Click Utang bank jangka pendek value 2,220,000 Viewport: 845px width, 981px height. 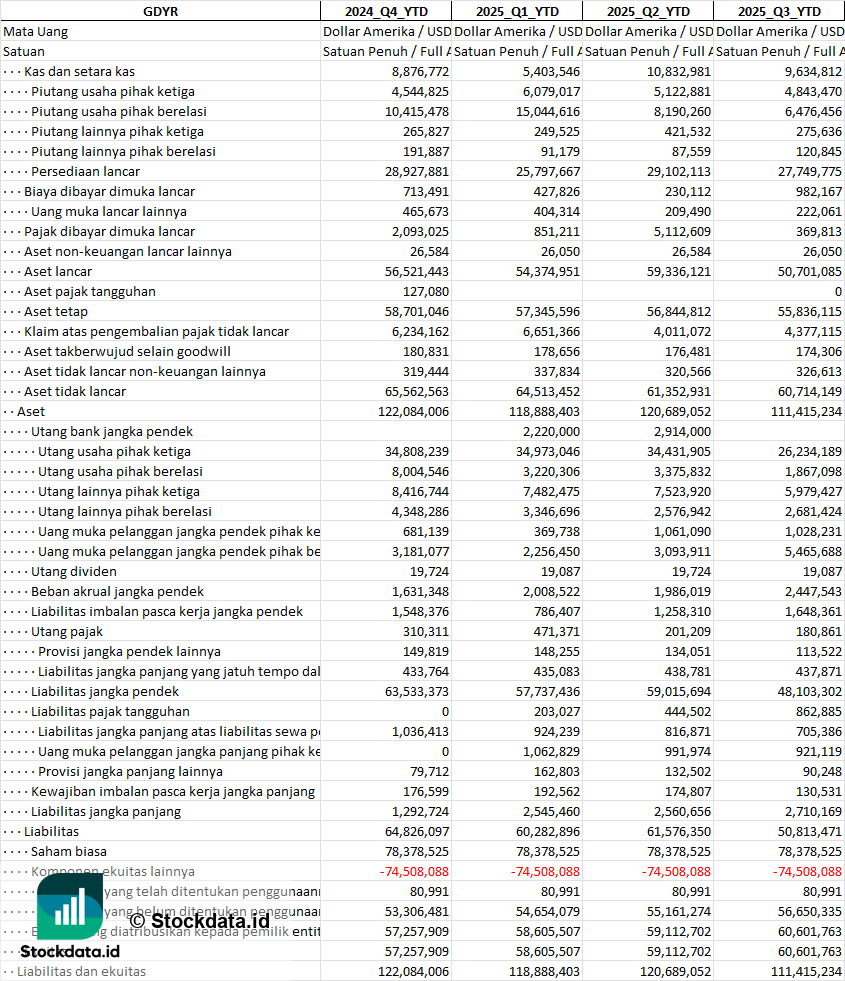(552, 432)
